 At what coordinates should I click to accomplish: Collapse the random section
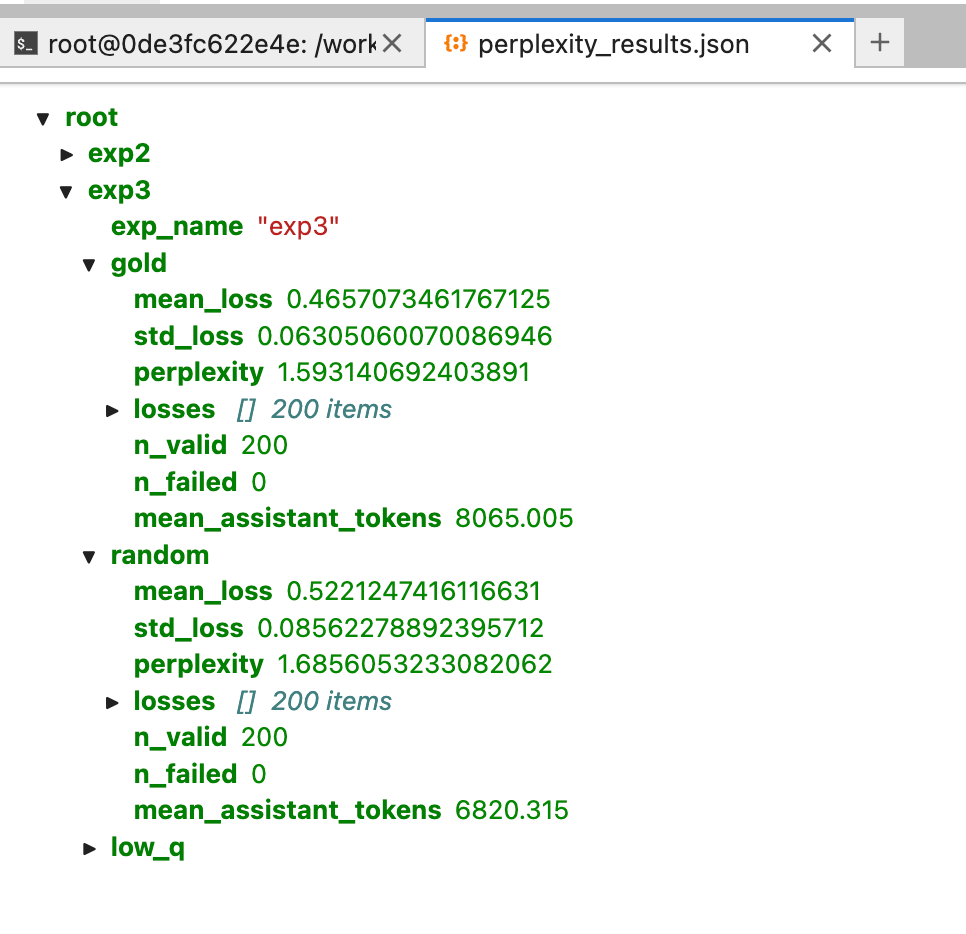(89, 556)
